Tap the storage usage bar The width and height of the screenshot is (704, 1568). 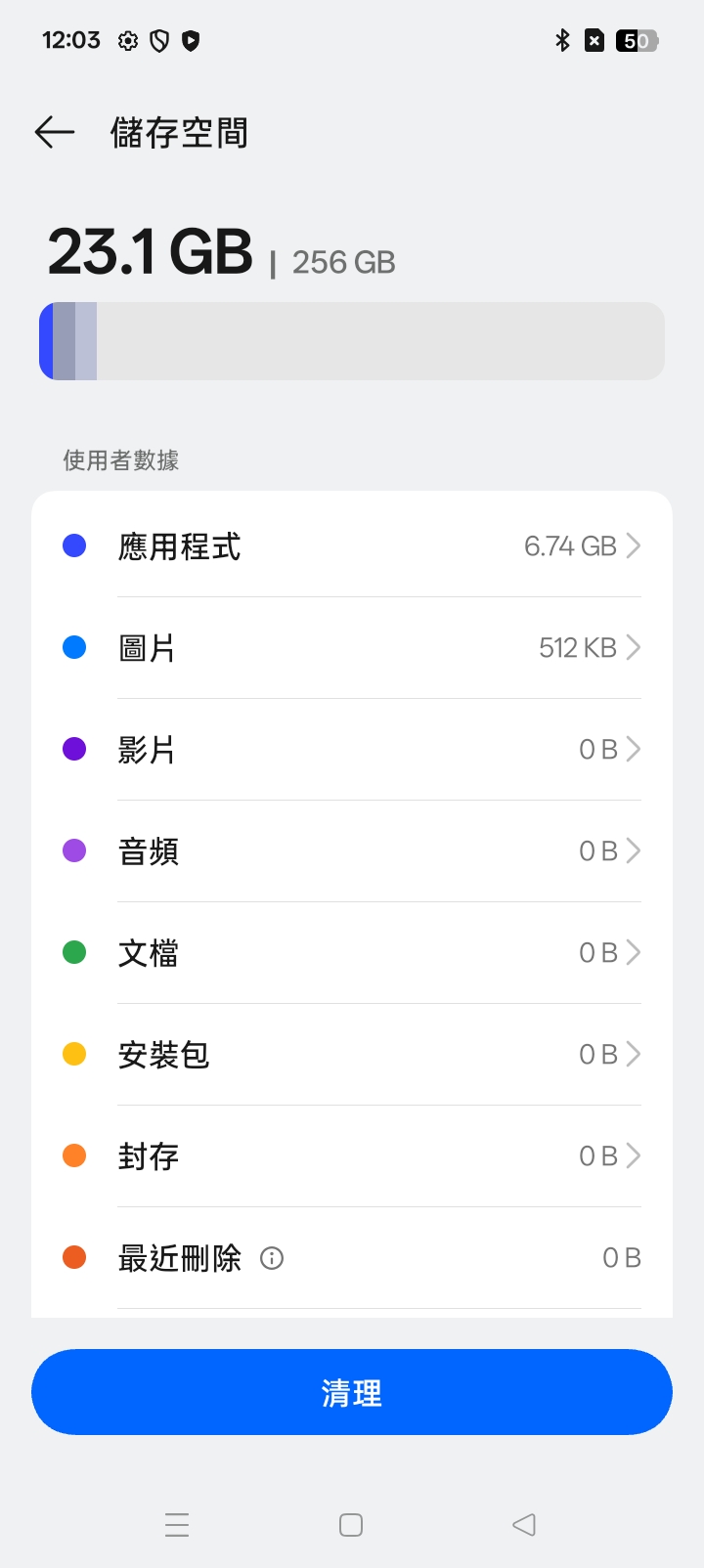click(352, 341)
